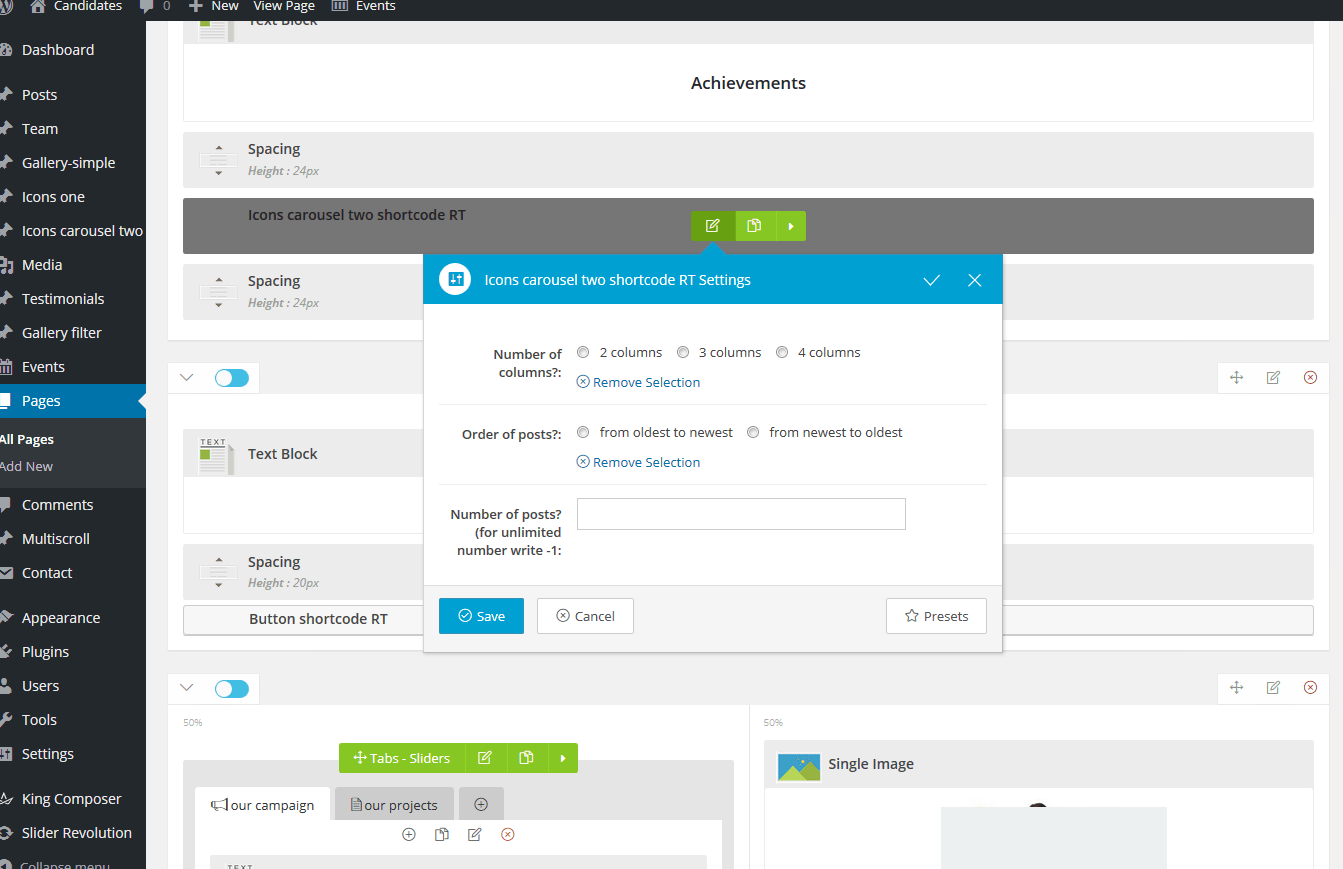Open Slider Revolution from the sidebar

coord(76,832)
